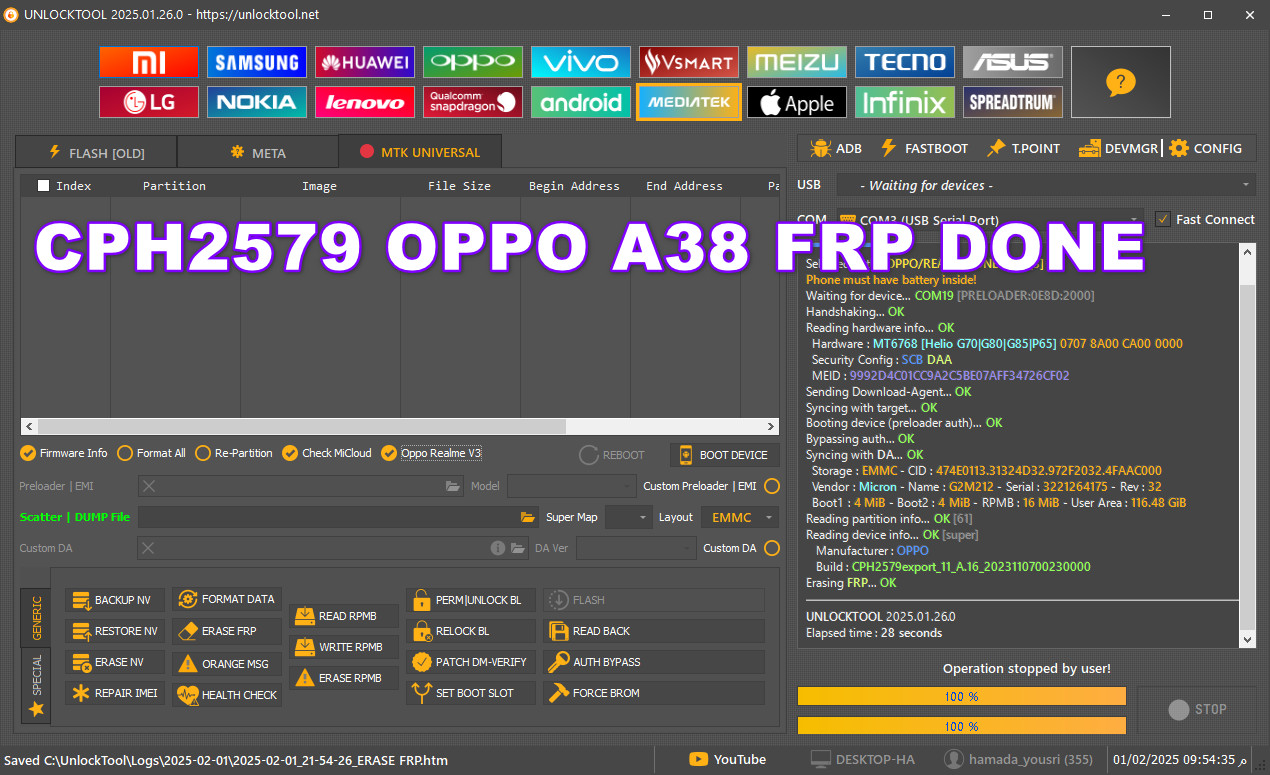Select the Nokia brand icon
The height and width of the screenshot is (775, 1270).
click(257, 102)
